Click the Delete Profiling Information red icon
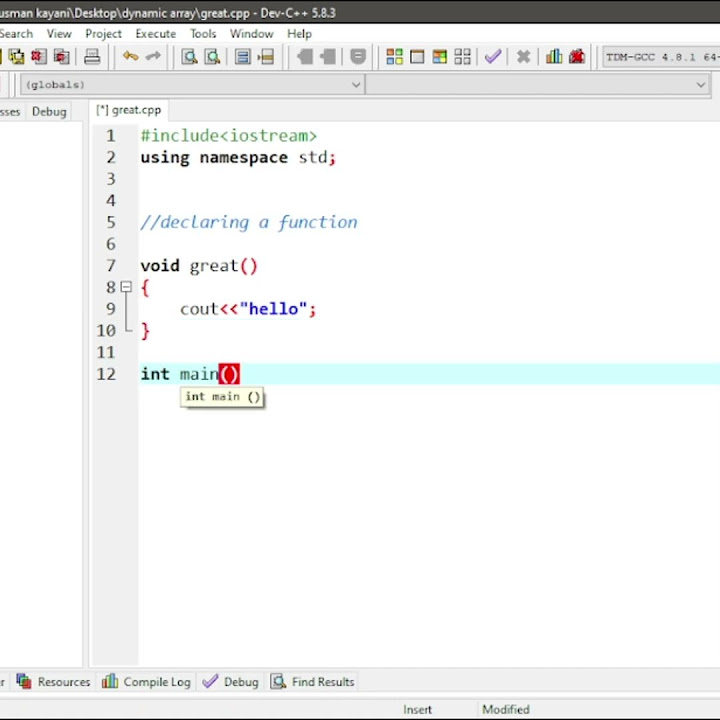The width and height of the screenshot is (720, 720). [577, 56]
